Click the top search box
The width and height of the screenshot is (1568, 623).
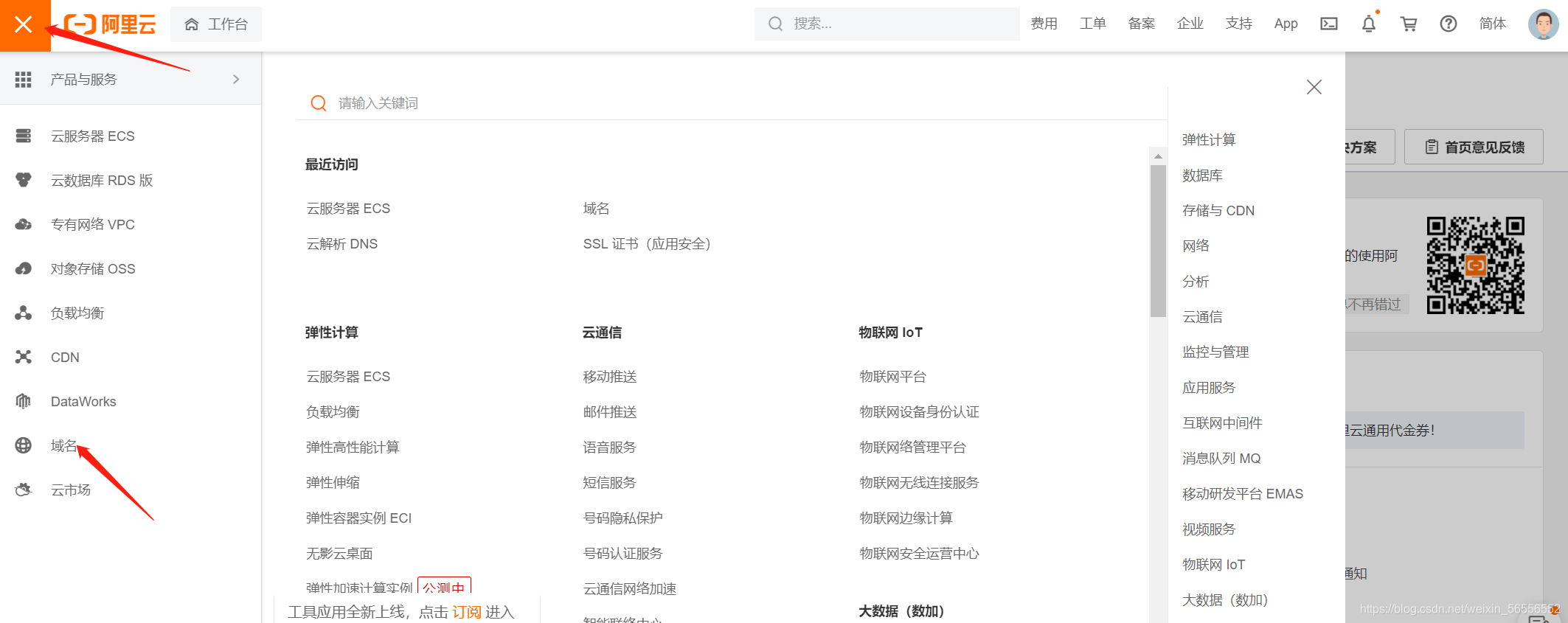[x=887, y=24]
